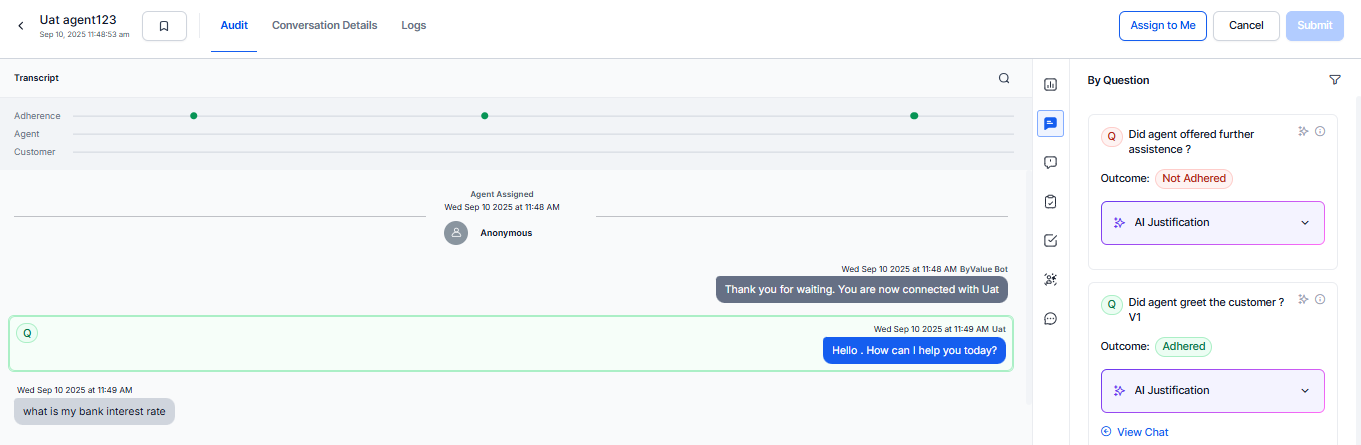
Task: Open transcript search magnifier
Action: [1004, 78]
